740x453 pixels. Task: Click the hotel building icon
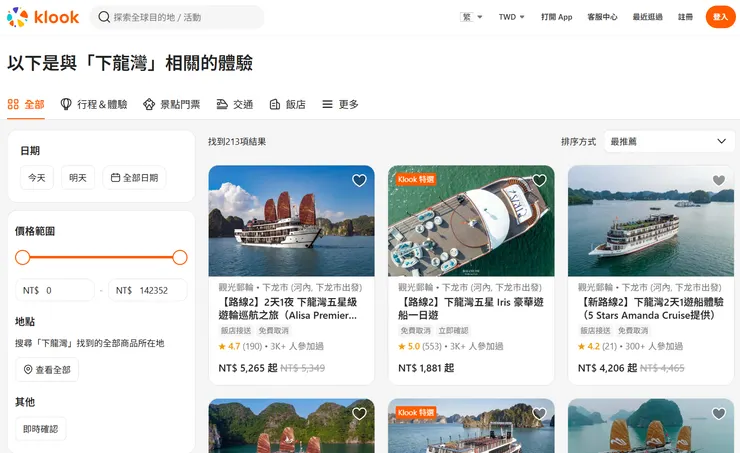[x=275, y=104]
